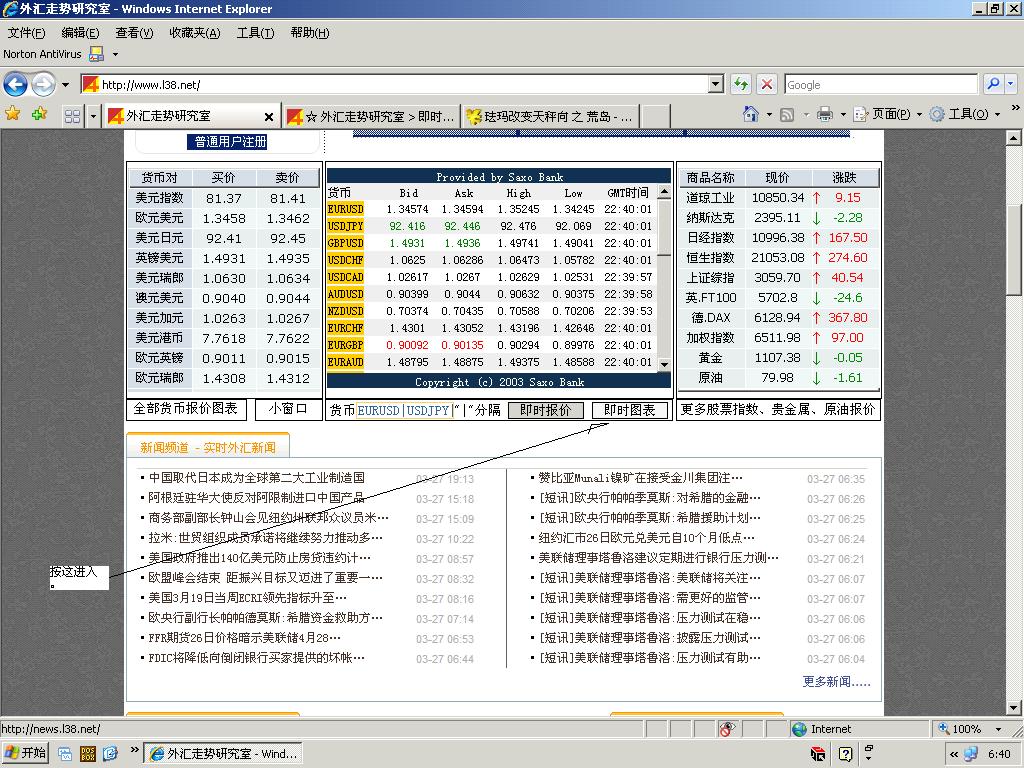This screenshot has width=1024, height=768.
Task: Click the Google search input field
Action: coord(880,84)
